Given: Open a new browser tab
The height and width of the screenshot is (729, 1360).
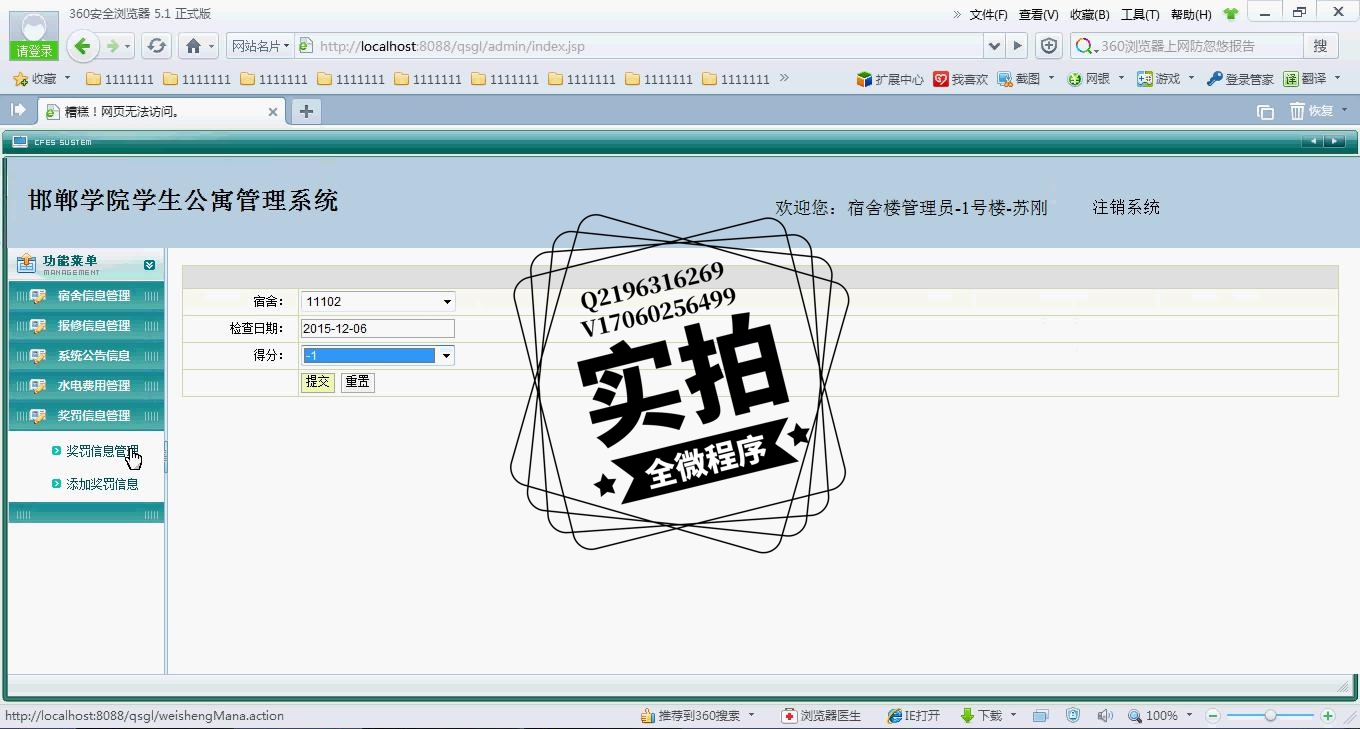Looking at the screenshot, I should (306, 112).
